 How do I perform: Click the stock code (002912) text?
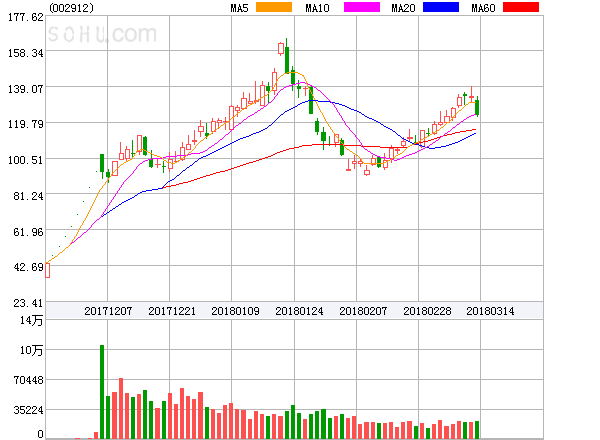click(x=71, y=8)
